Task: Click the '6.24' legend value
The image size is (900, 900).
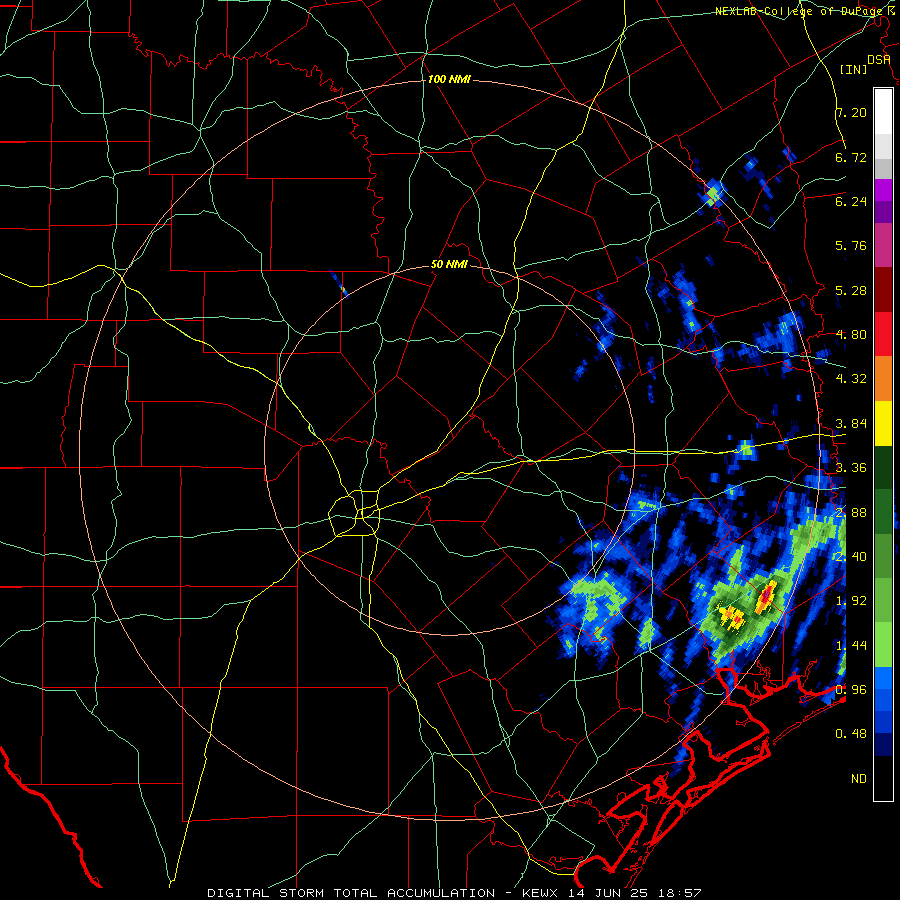Action: [x=851, y=201]
